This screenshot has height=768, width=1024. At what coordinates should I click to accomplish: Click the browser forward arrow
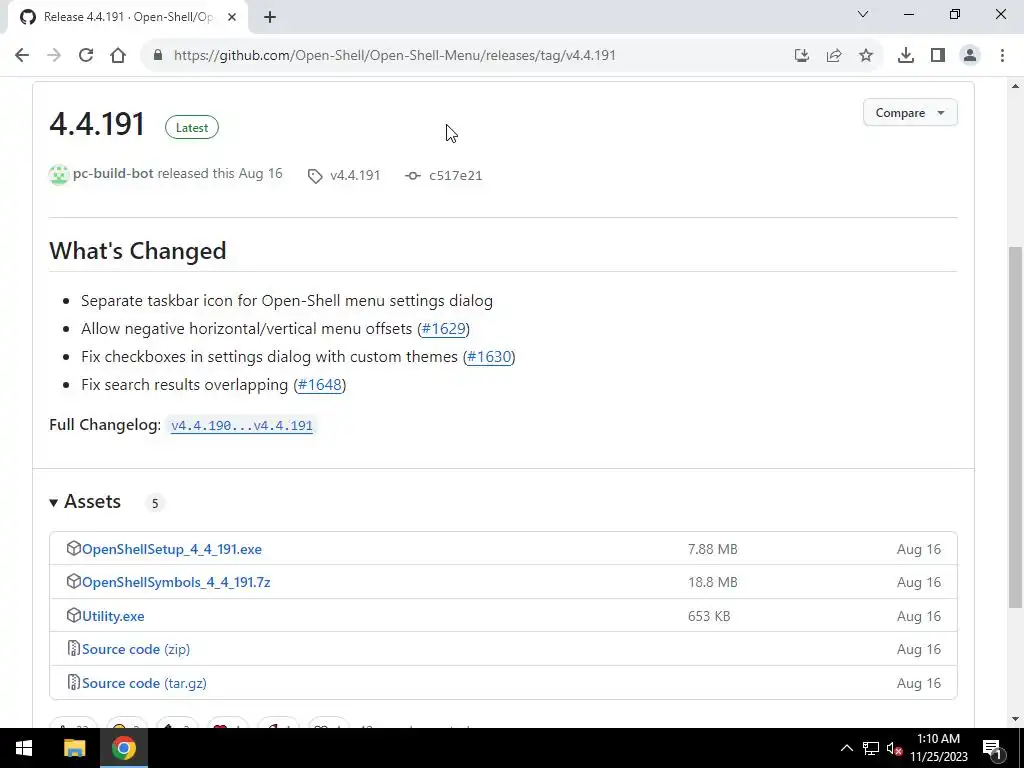(54, 56)
